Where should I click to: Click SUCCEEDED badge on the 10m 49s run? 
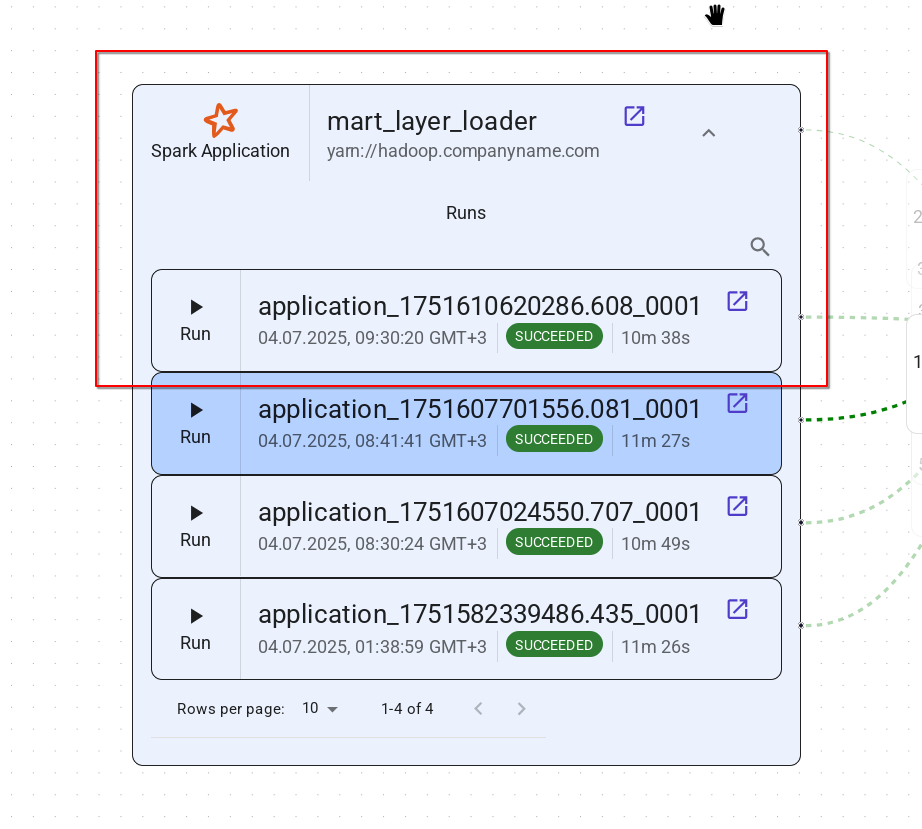click(x=554, y=542)
